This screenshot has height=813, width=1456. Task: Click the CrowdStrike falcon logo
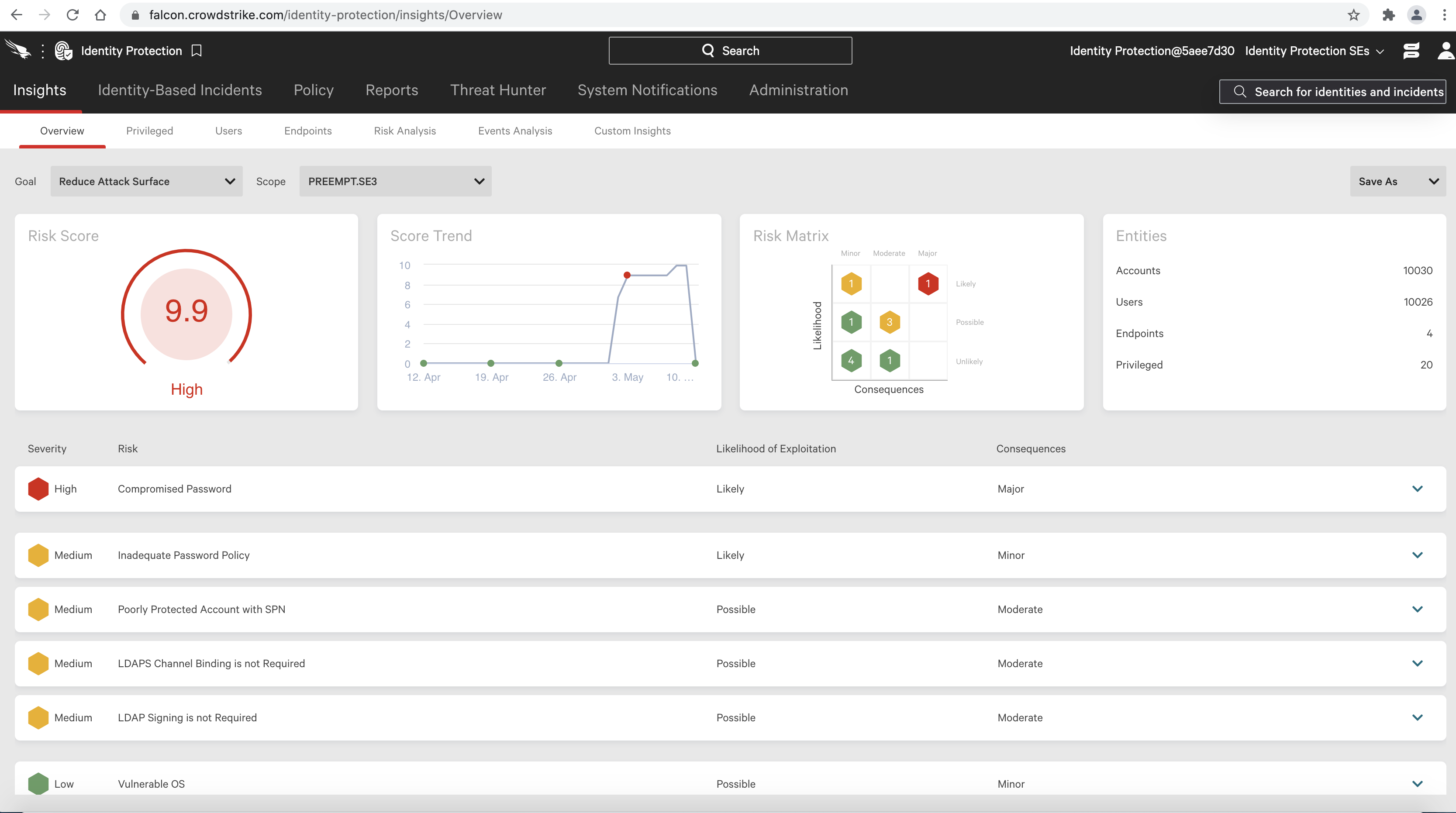point(18,50)
